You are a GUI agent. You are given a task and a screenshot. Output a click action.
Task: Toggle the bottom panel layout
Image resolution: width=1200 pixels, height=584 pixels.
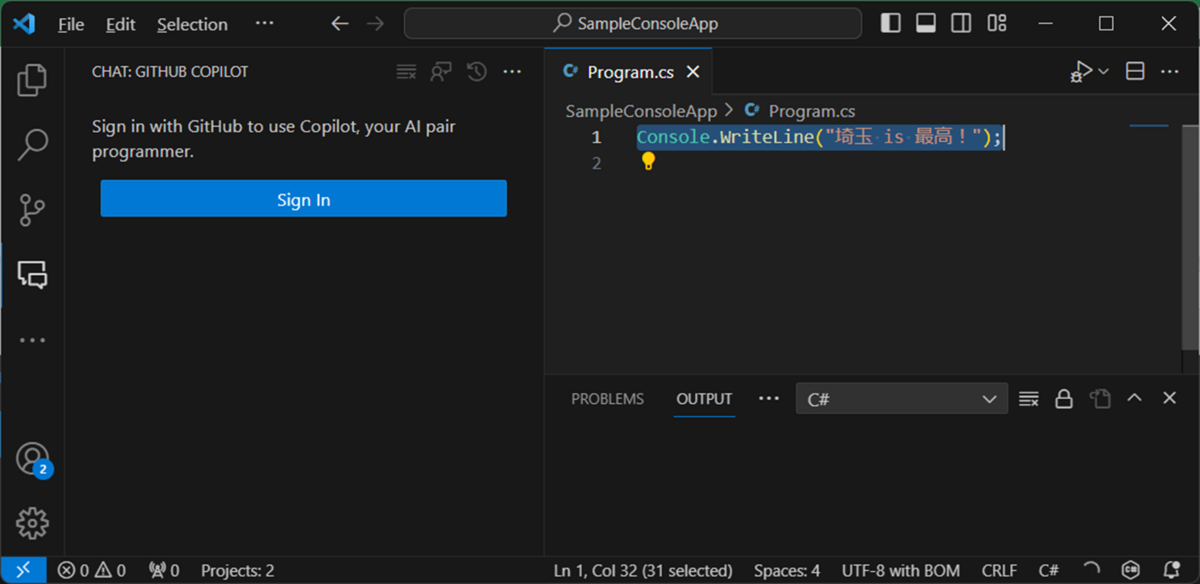pos(926,24)
